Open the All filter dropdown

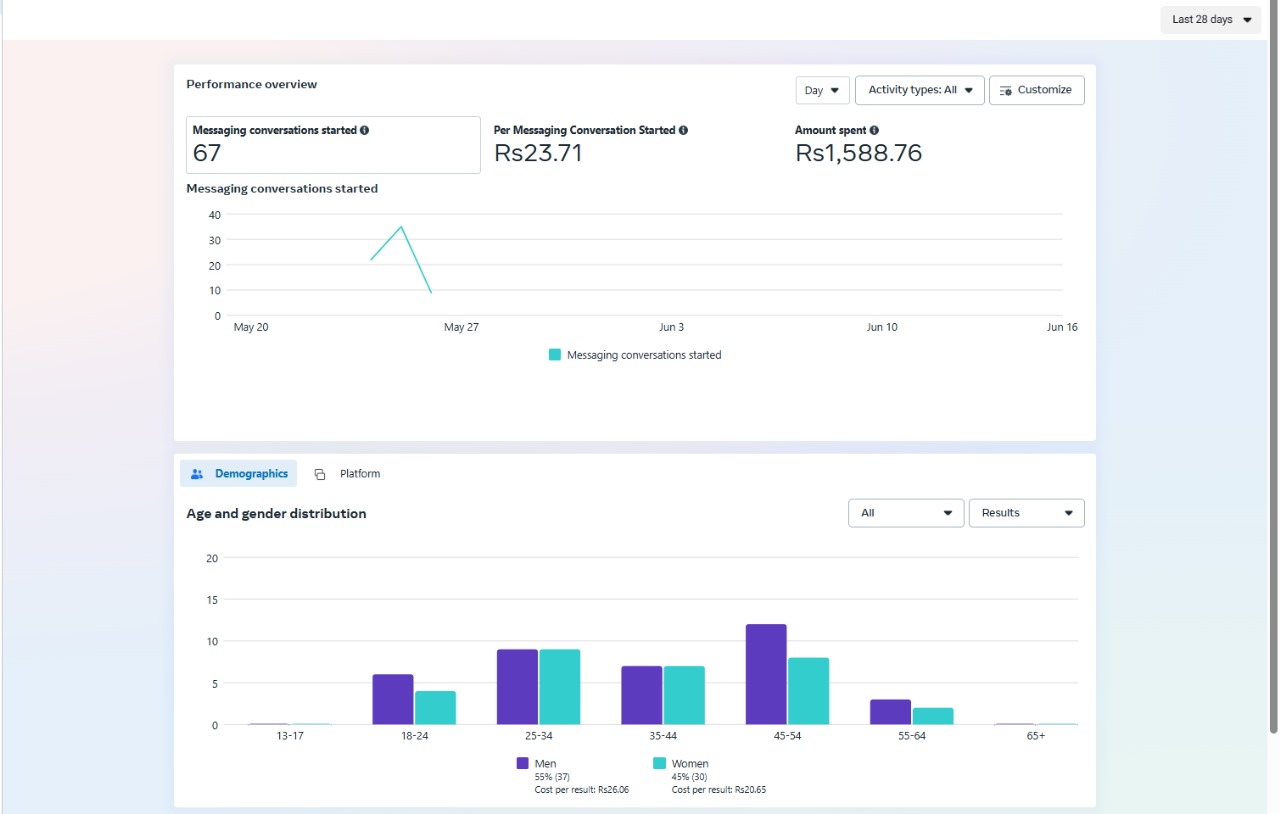point(905,513)
